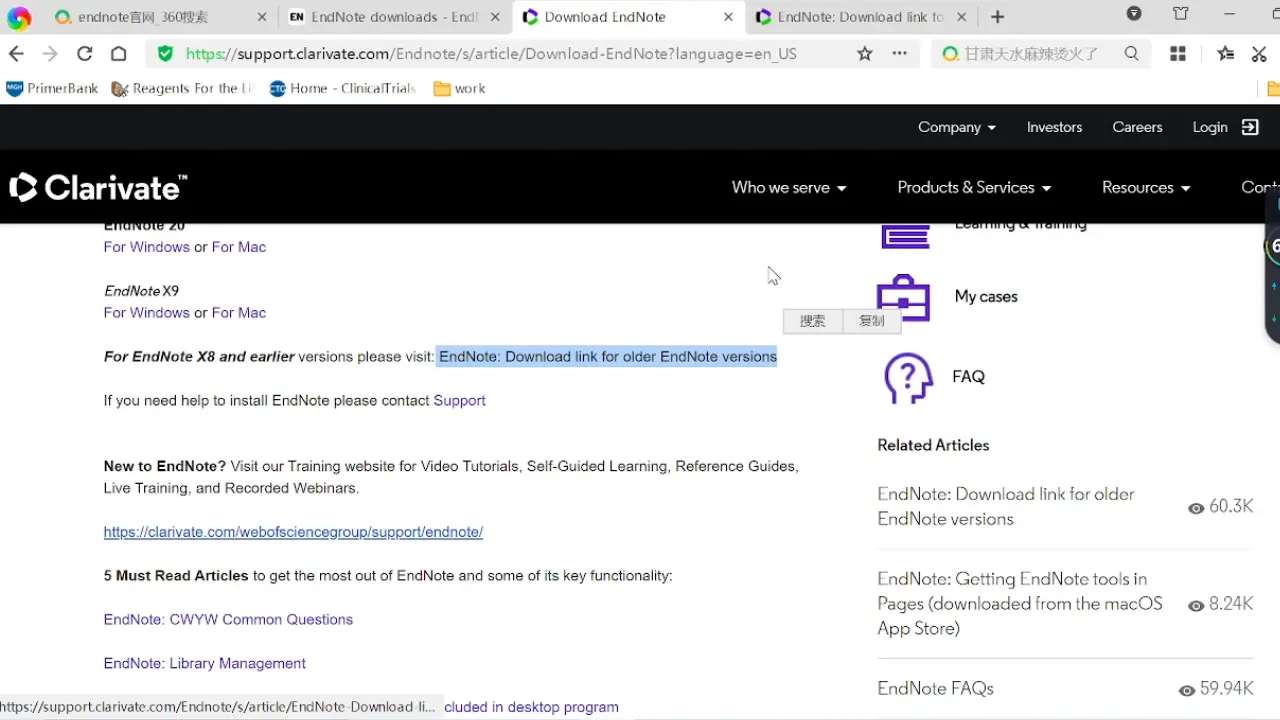Expand the Who we serve menu
Viewport: 1280px width, 720px height.
(789, 187)
